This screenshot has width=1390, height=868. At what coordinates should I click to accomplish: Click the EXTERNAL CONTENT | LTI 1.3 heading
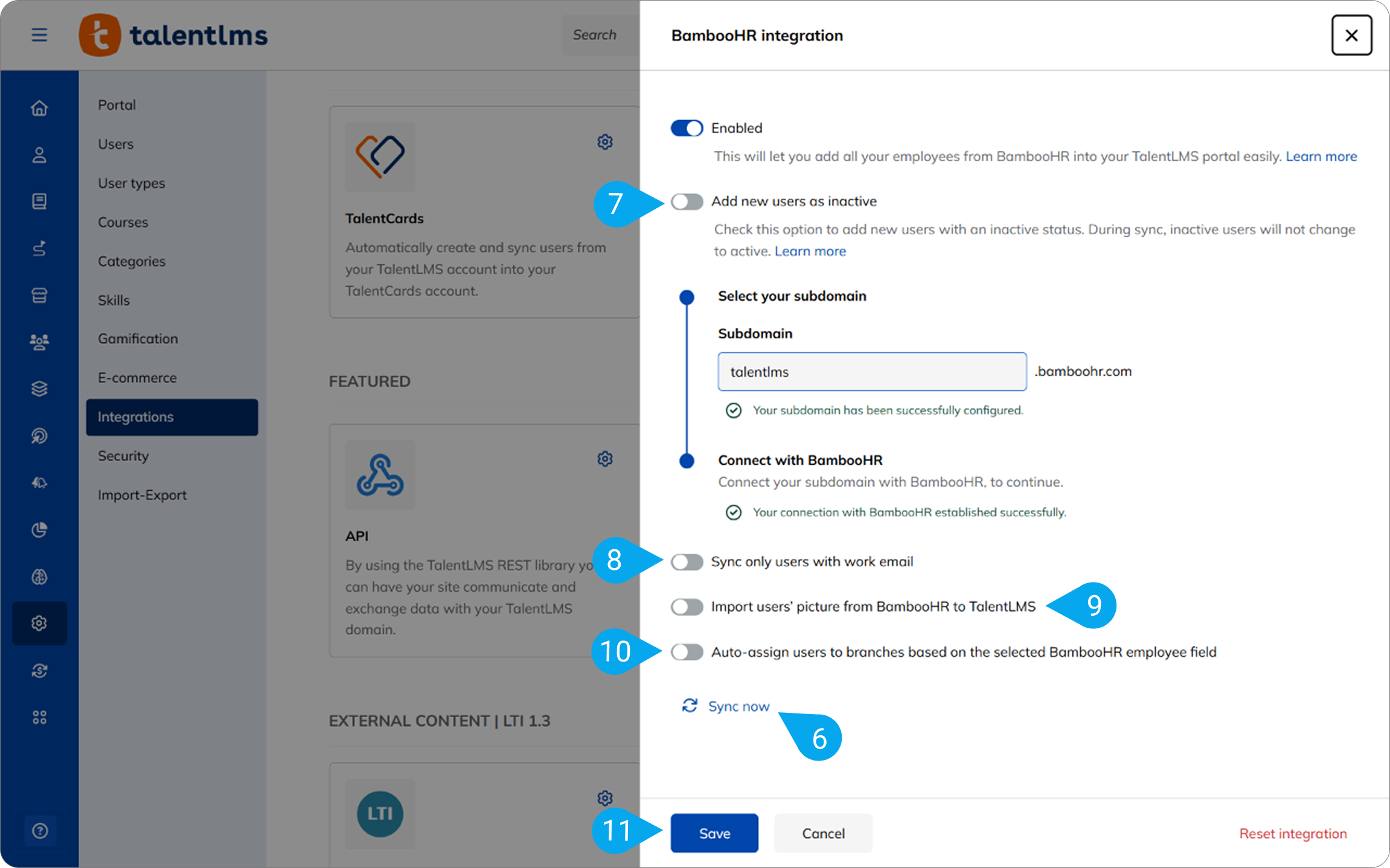pyautogui.click(x=440, y=721)
